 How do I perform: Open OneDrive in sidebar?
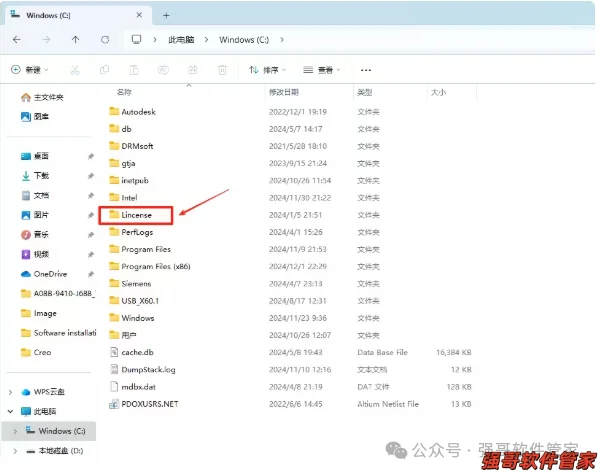pyautogui.click(x=44, y=274)
